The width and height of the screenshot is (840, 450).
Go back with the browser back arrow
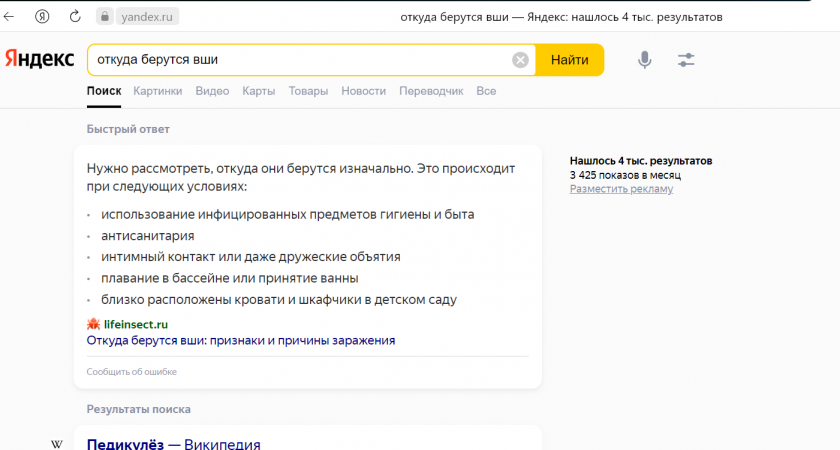coord(9,17)
